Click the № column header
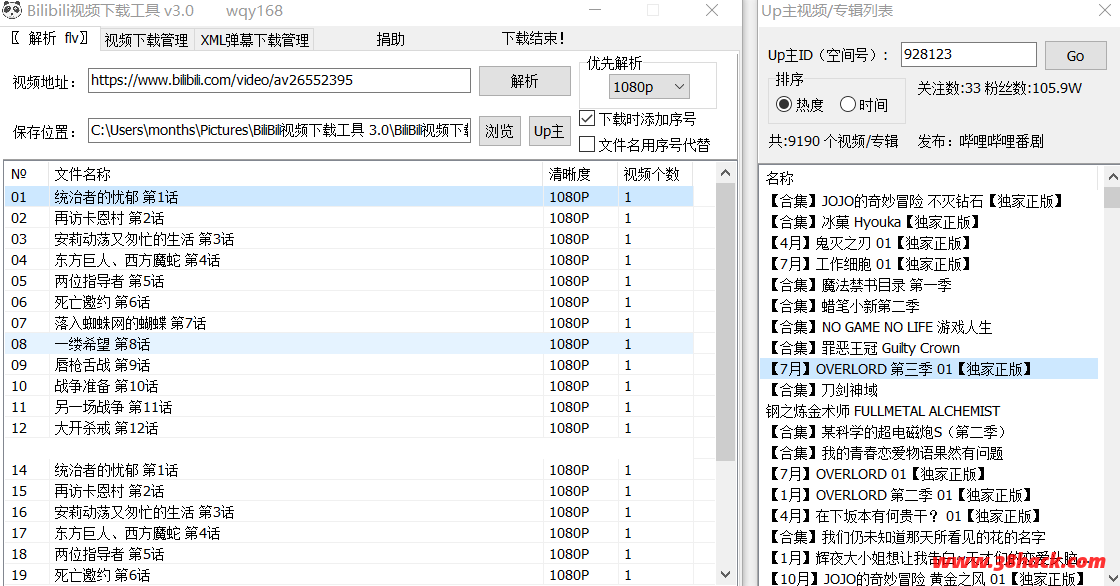Image resolution: width=1120 pixels, height=586 pixels. point(27,174)
